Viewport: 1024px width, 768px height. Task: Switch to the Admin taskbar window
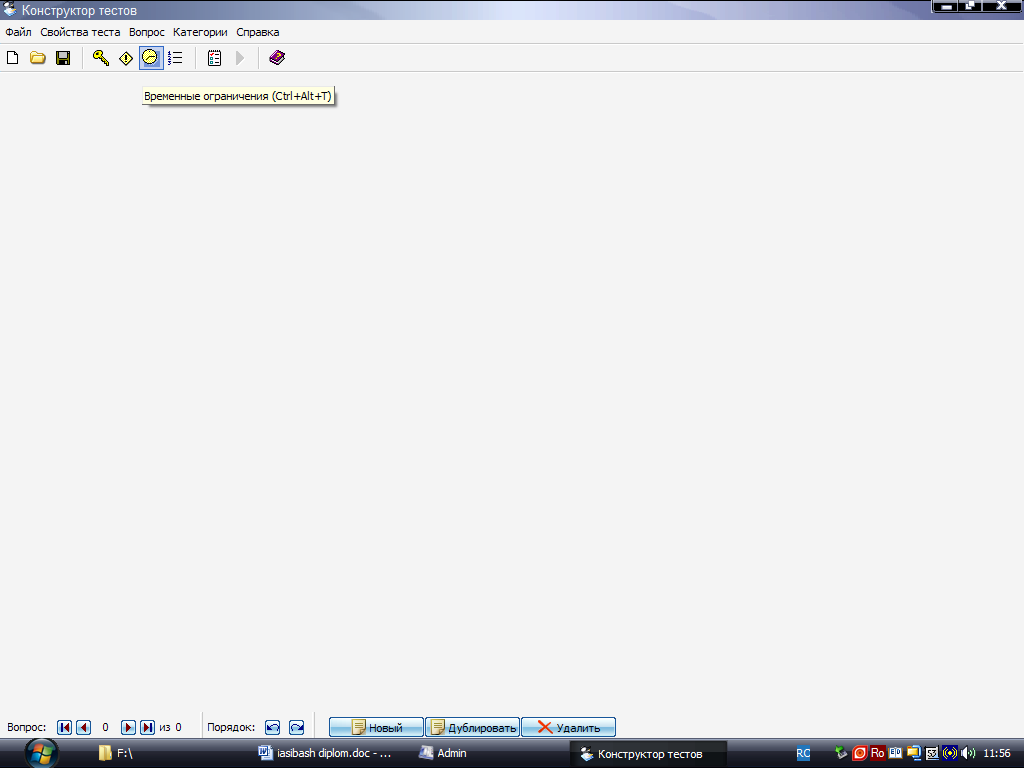tap(443, 753)
